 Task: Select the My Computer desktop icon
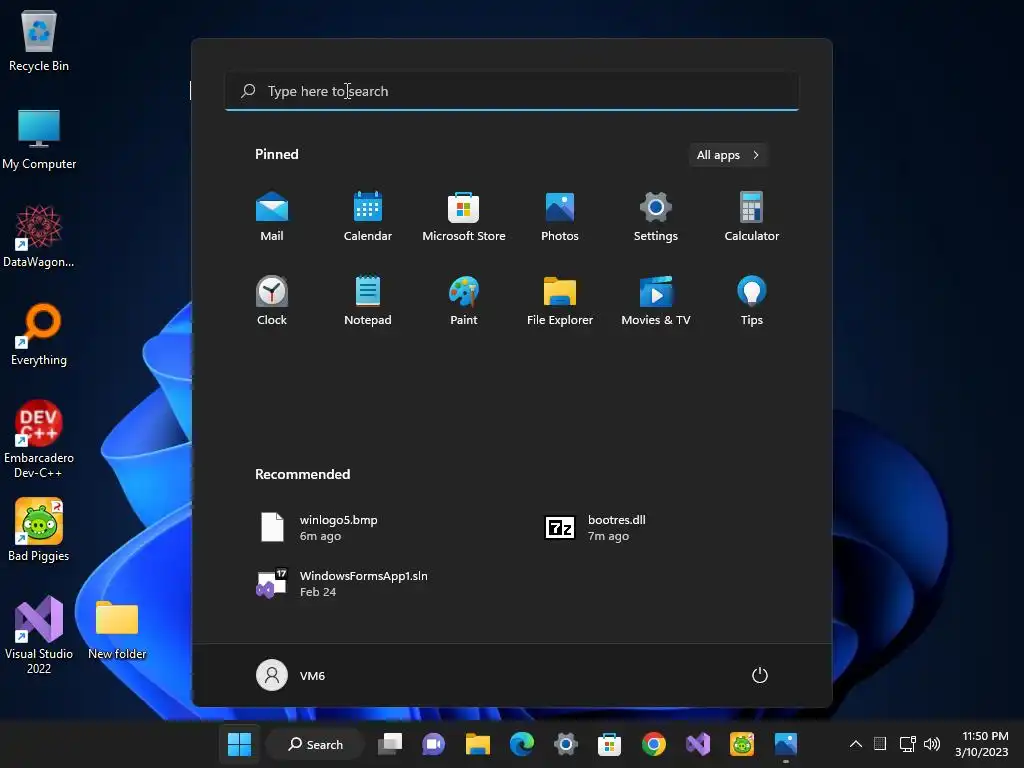coord(39,139)
